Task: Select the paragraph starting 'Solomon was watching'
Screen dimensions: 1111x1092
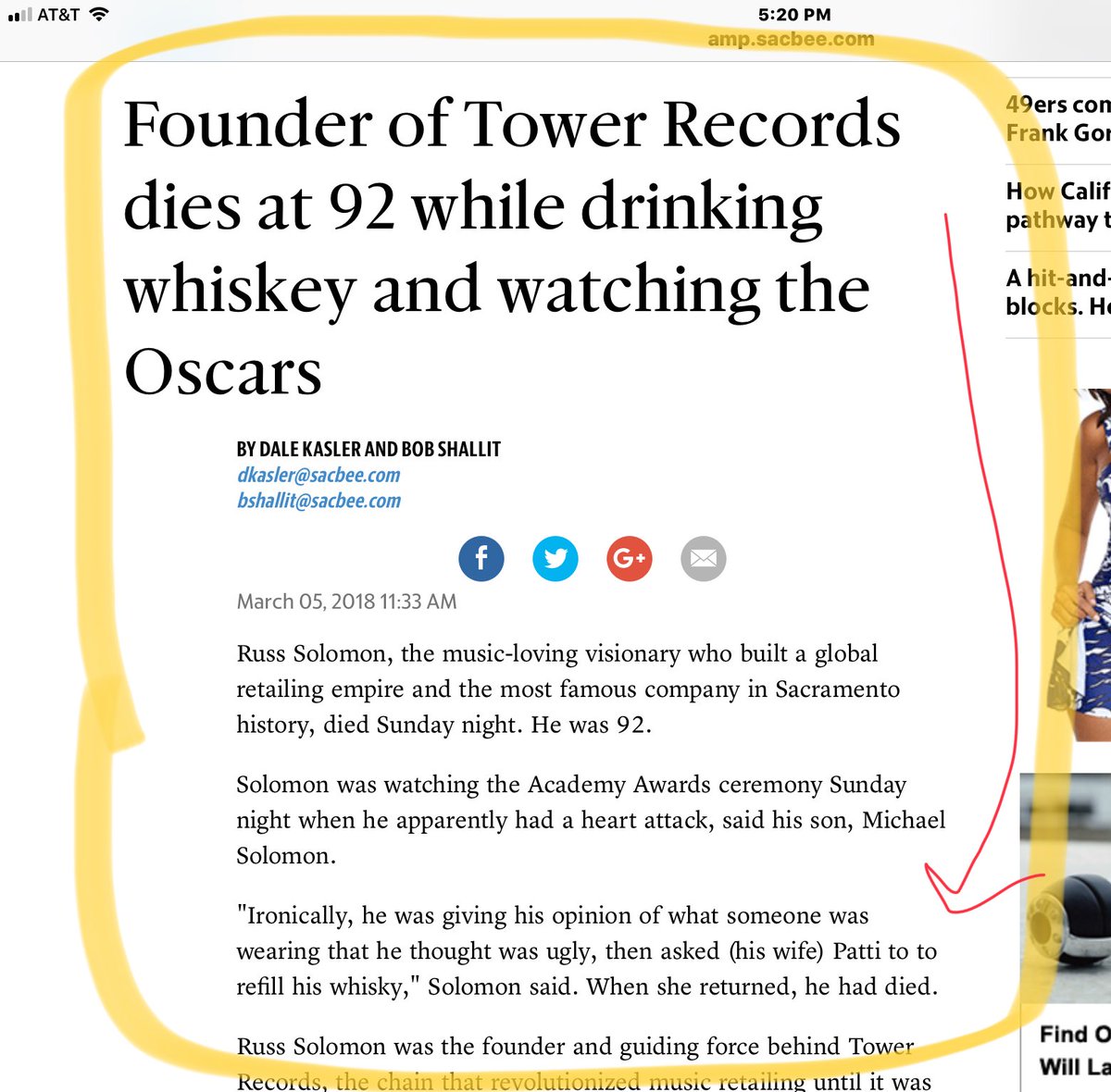Action: [x=592, y=820]
